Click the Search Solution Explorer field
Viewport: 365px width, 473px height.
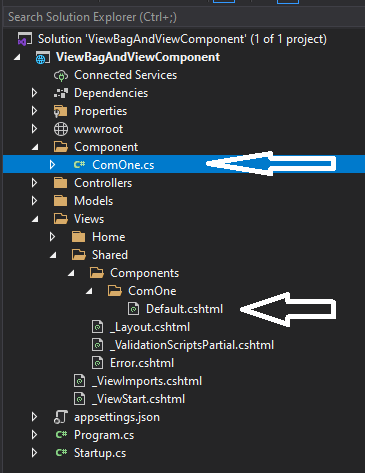(x=184, y=17)
